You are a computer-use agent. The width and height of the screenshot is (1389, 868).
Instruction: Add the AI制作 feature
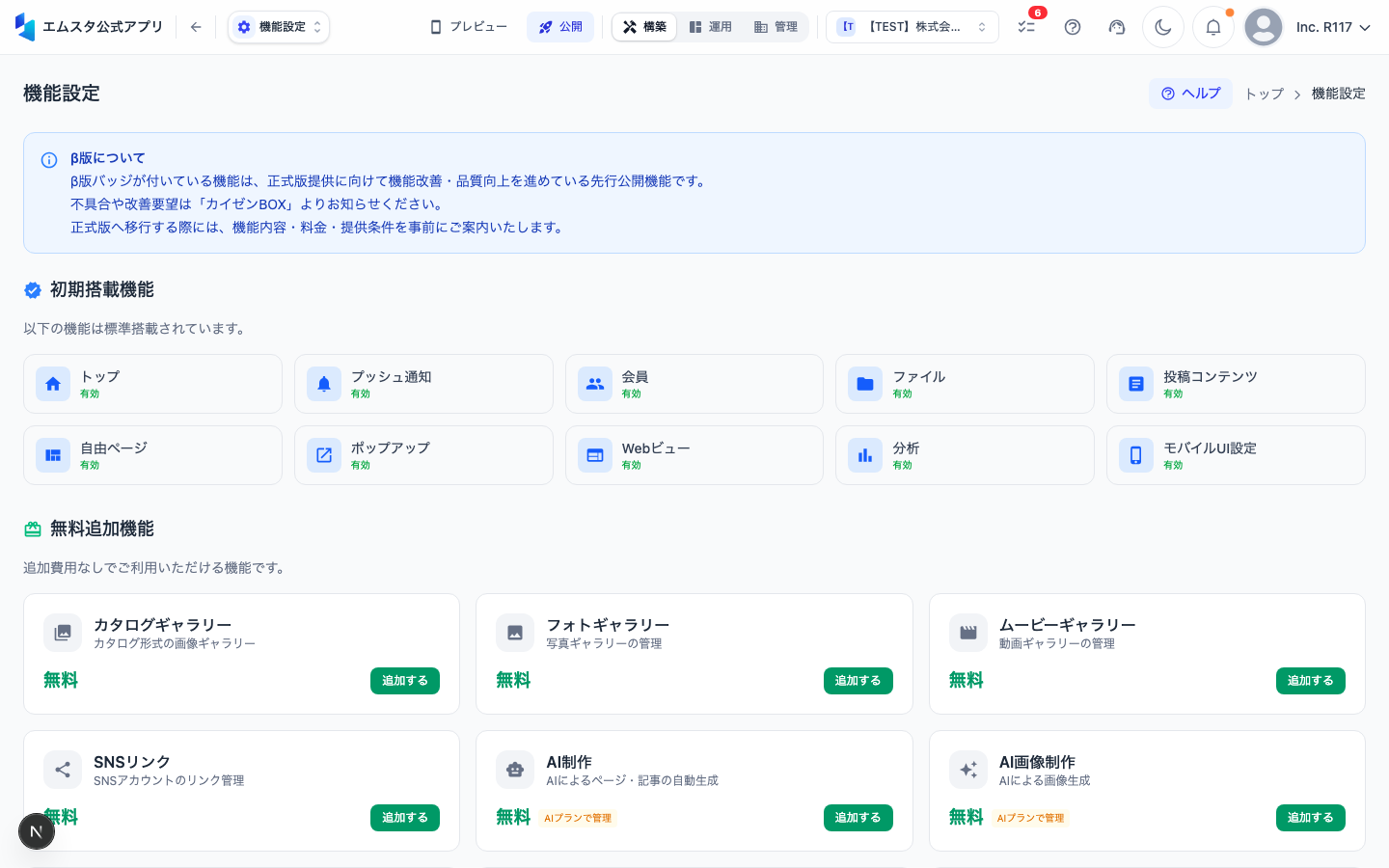pyautogui.click(x=858, y=818)
